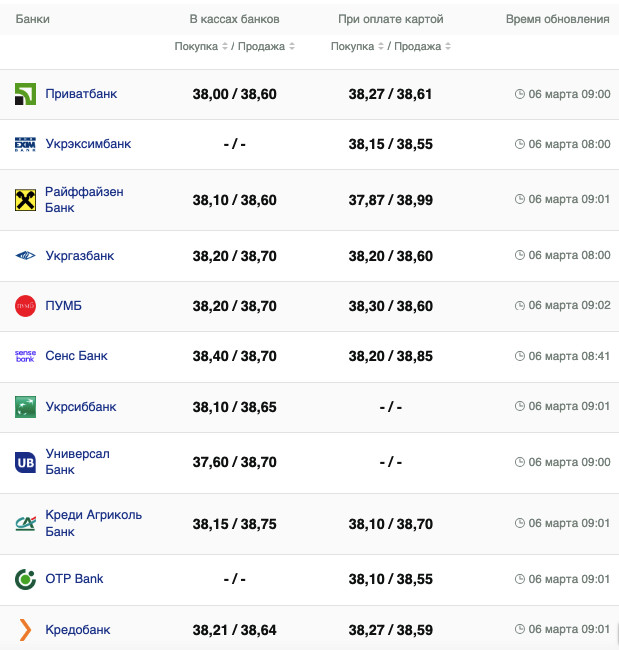This screenshot has width=619, height=650.
Task: Click the orange Кредобанк chevron logo
Action: point(25,630)
